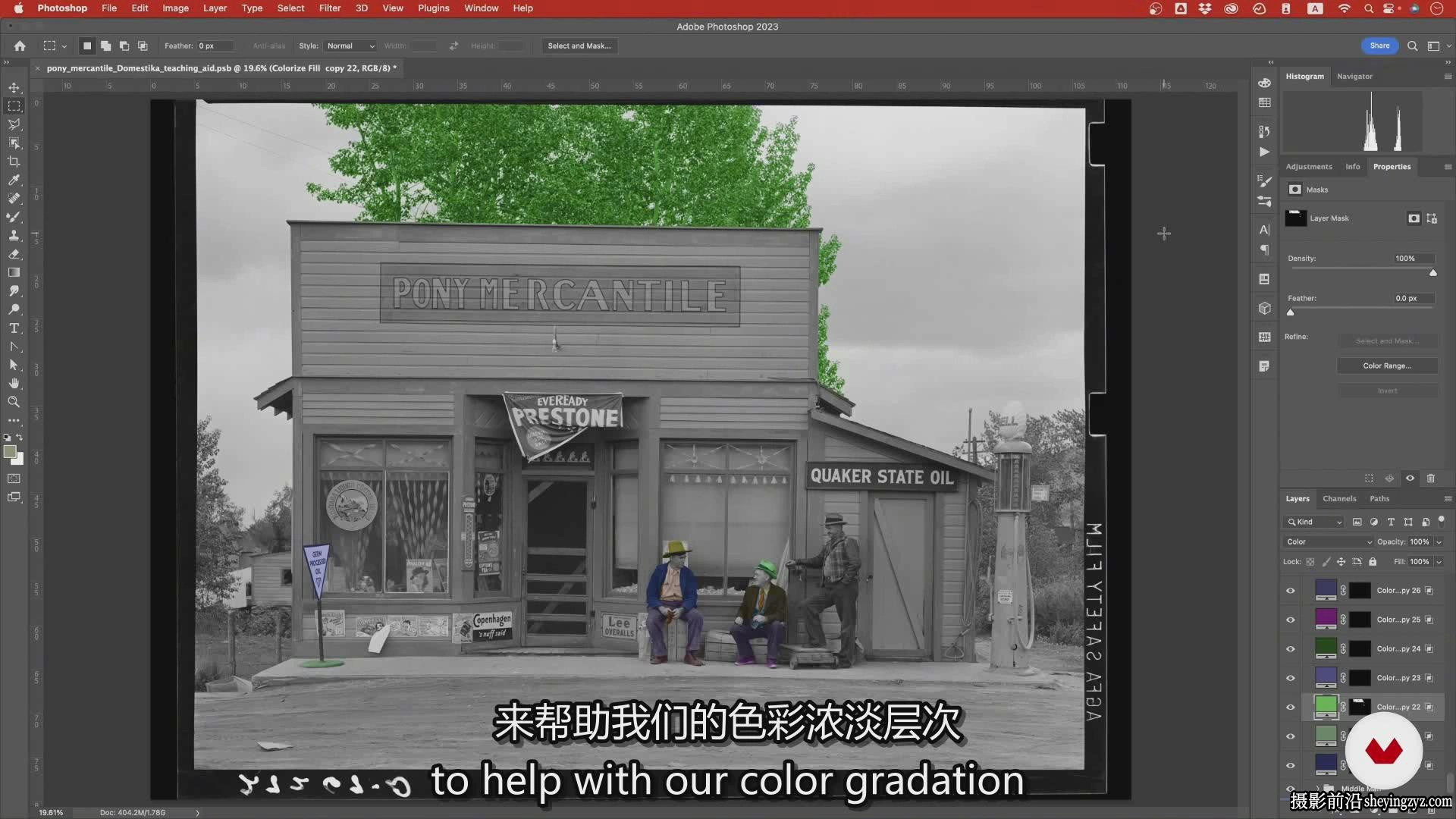Toggle Quick Mask mode
Image resolution: width=1456 pixels, height=819 pixels.
click(x=14, y=479)
